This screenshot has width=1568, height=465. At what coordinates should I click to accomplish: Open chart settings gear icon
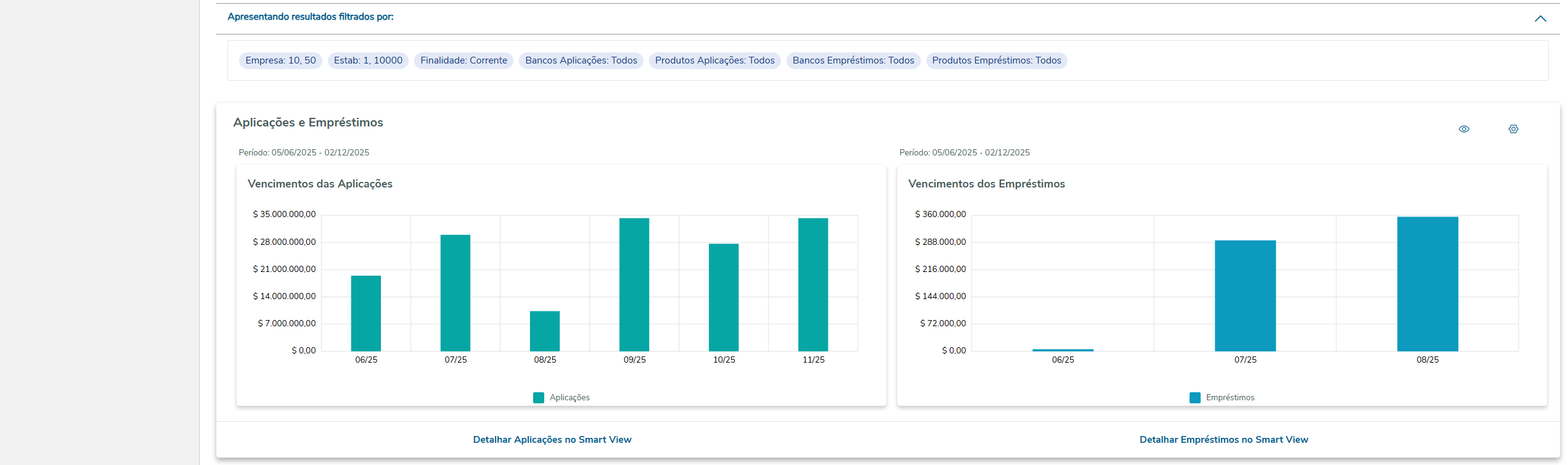(1513, 129)
